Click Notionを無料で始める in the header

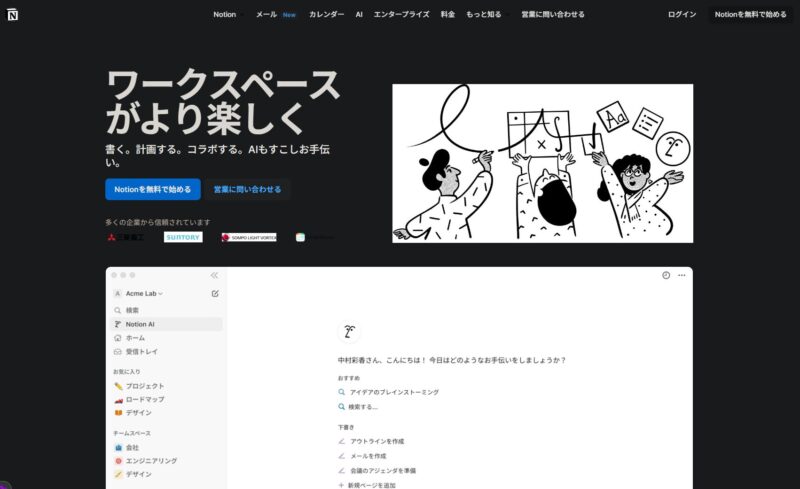click(x=751, y=14)
